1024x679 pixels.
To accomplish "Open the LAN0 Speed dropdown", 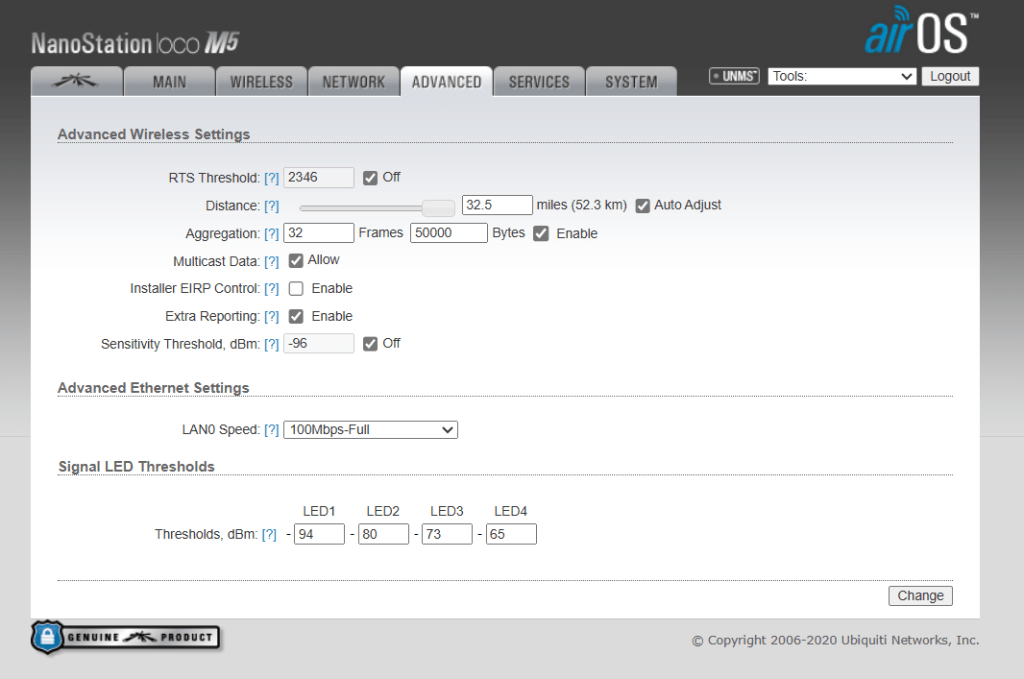I will click(370, 430).
